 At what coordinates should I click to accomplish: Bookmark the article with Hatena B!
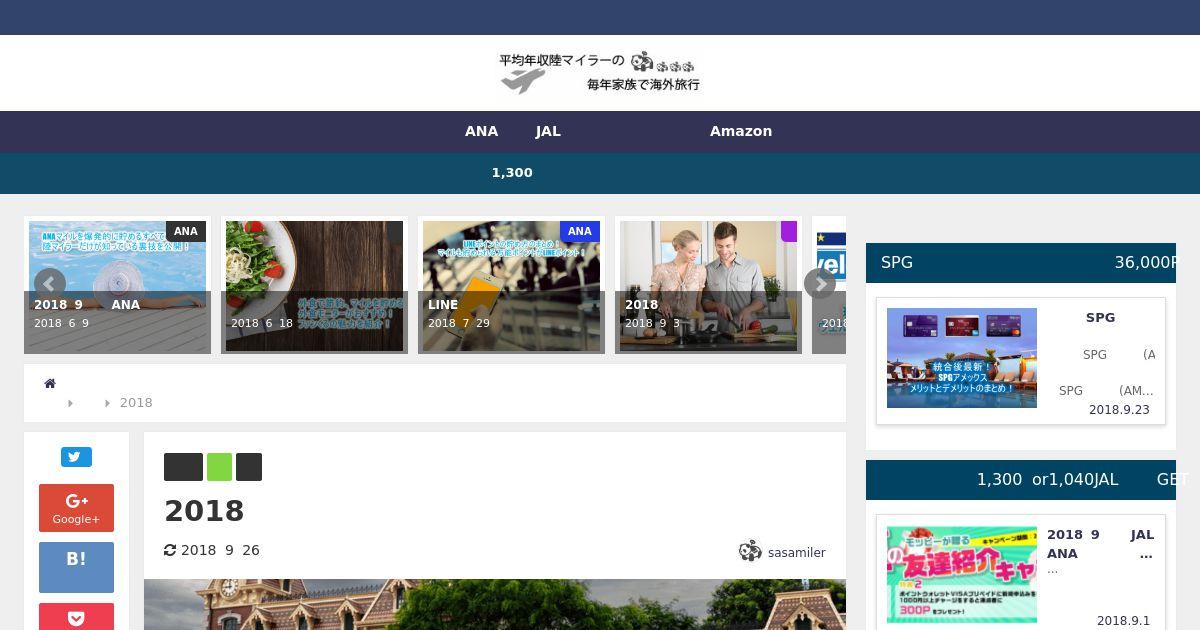pyautogui.click(x=76, y=567)
